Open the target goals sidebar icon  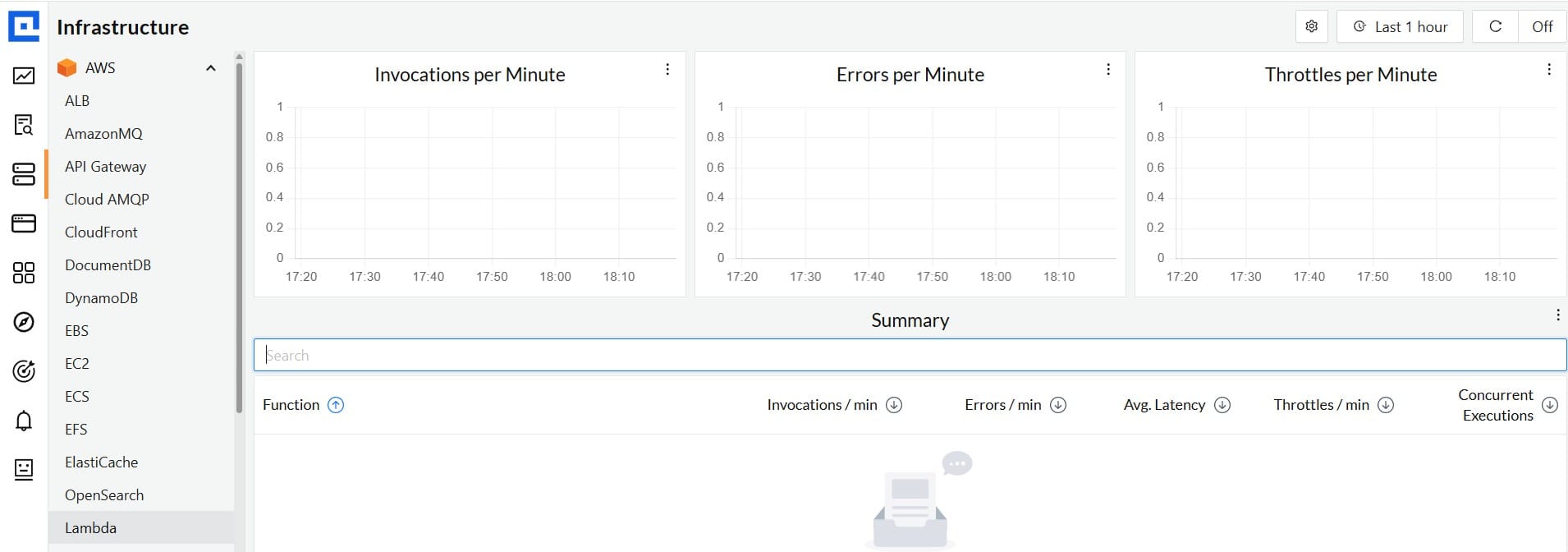[24, 371]
